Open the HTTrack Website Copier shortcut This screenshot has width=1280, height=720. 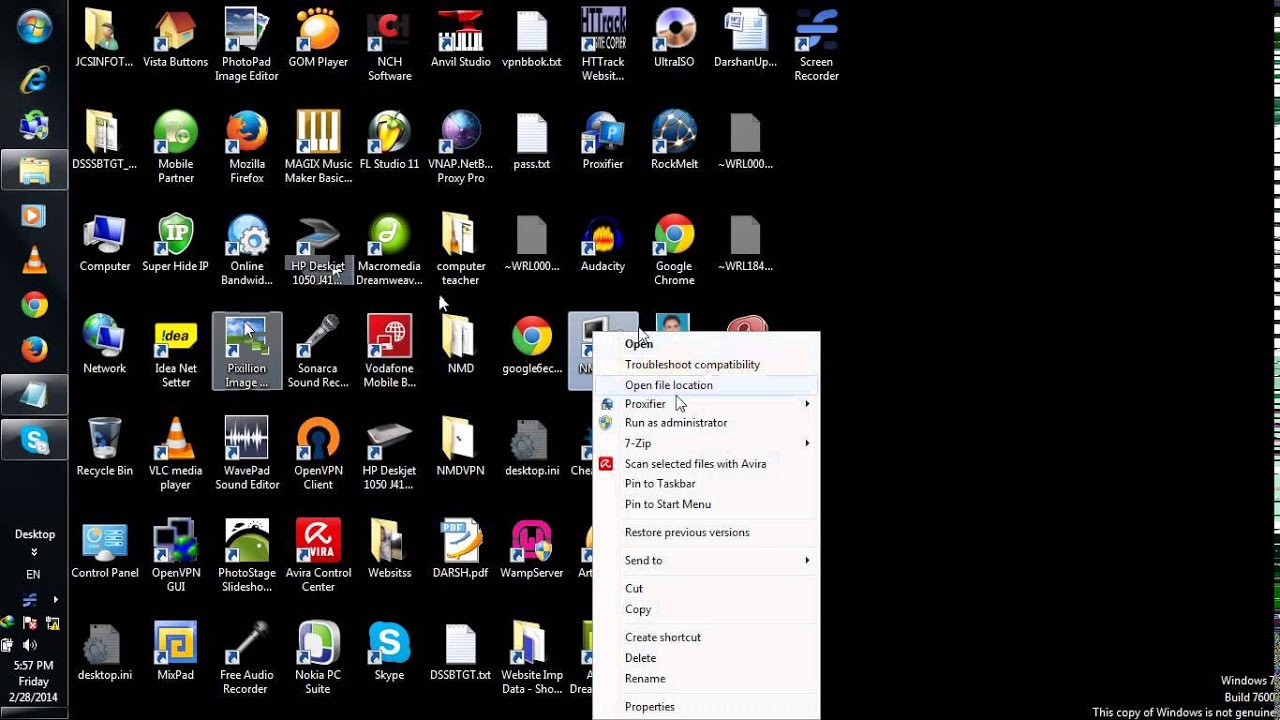pyautogui.click(x=603, y=45)
